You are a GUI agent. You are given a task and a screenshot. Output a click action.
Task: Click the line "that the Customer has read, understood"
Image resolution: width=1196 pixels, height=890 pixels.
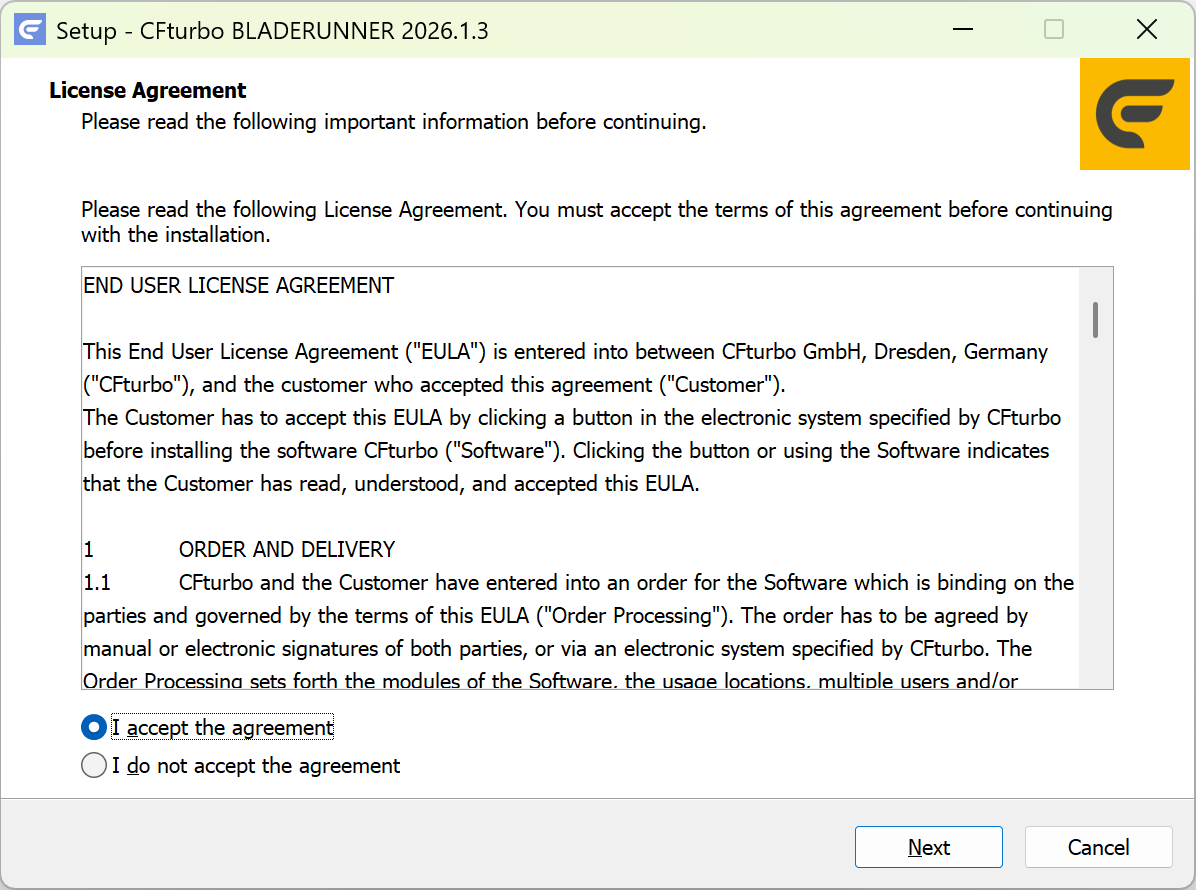(x=391, y=484)
